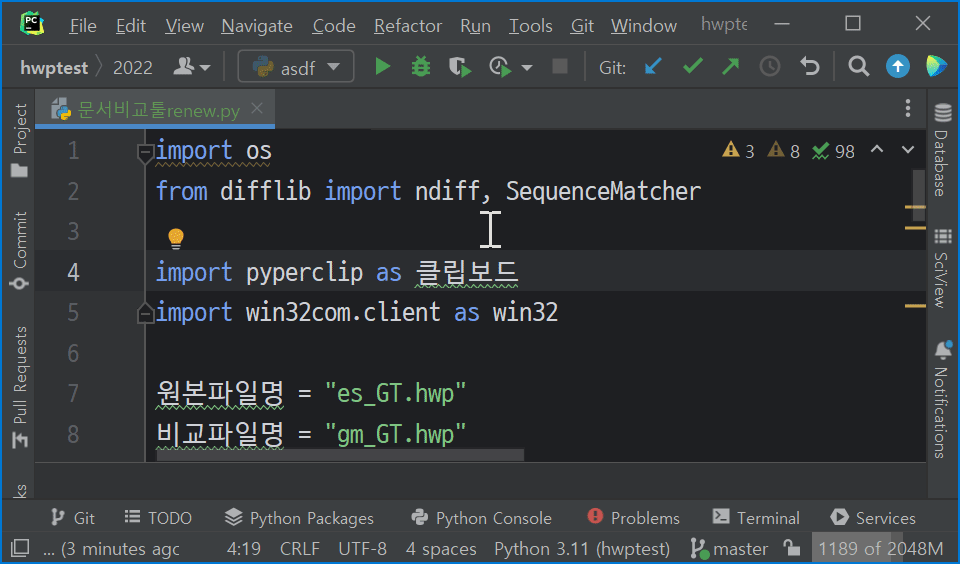This screenshot has width=960, height=564.
Task: Open the Edit menu
Action: tap(131, 26)
